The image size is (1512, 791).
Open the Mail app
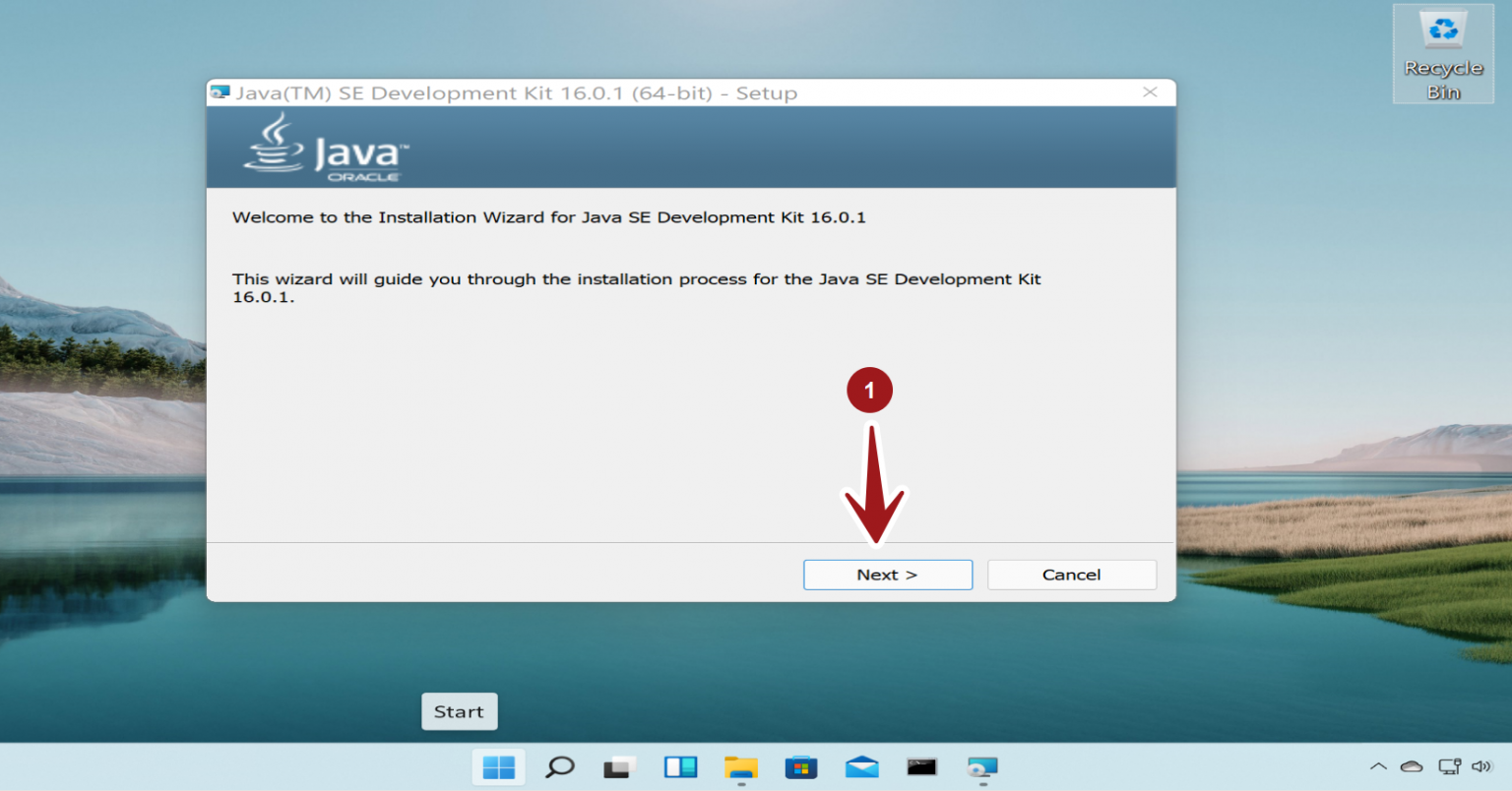pyautogui.click(x=861, y=767)
